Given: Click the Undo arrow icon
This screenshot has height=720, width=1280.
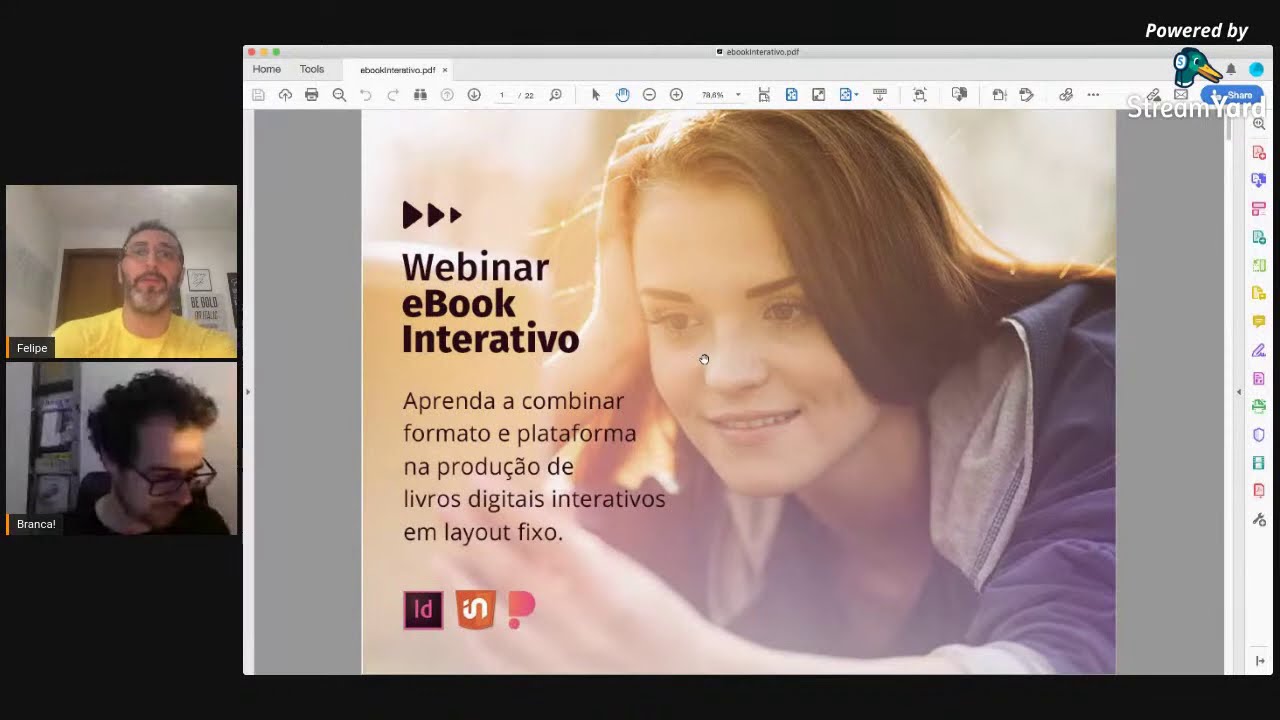Looking at the screenshot, I should (x=366, y=95).
